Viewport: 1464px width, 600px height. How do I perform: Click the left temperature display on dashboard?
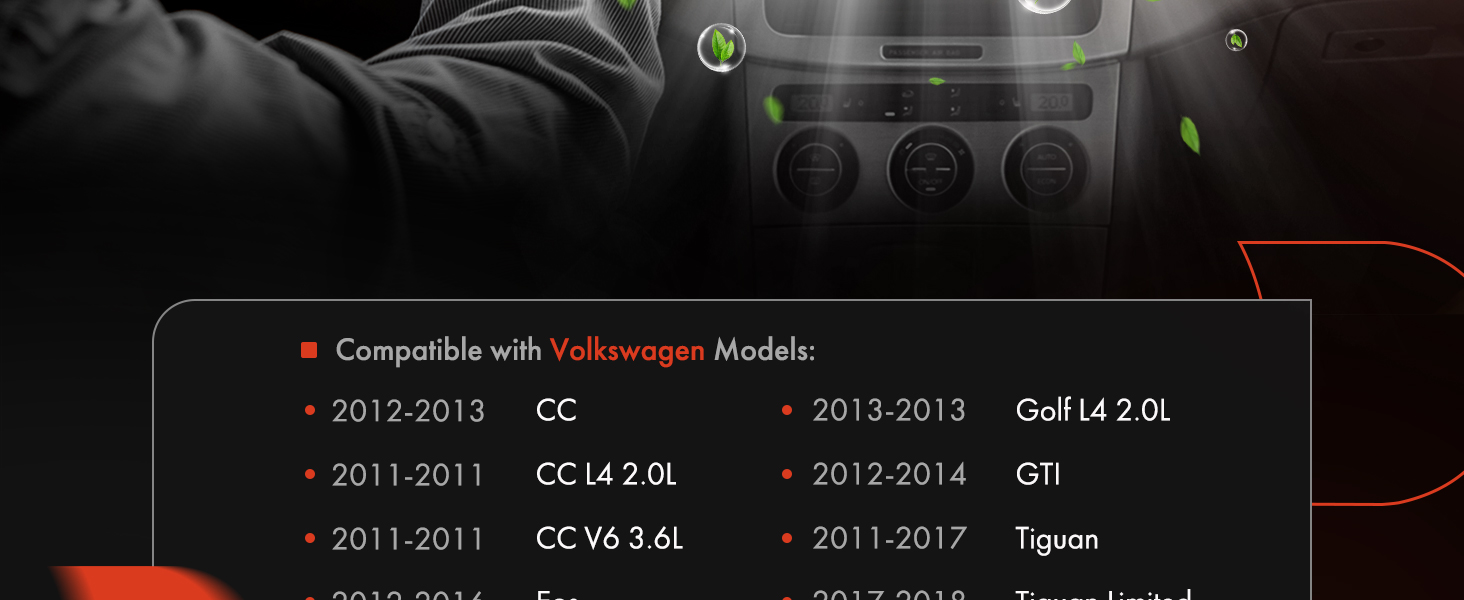[812, 102]
